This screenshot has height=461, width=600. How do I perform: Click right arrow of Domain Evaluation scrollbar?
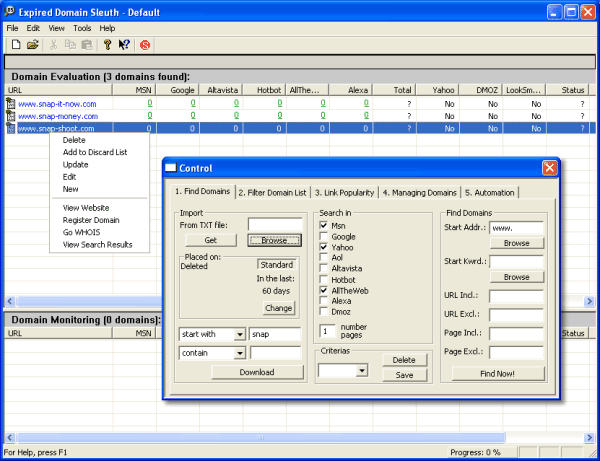coord(589,301)
